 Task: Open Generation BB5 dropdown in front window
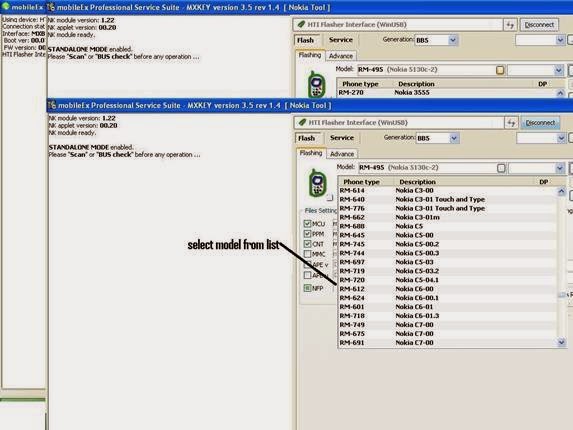tap(454, 138)
